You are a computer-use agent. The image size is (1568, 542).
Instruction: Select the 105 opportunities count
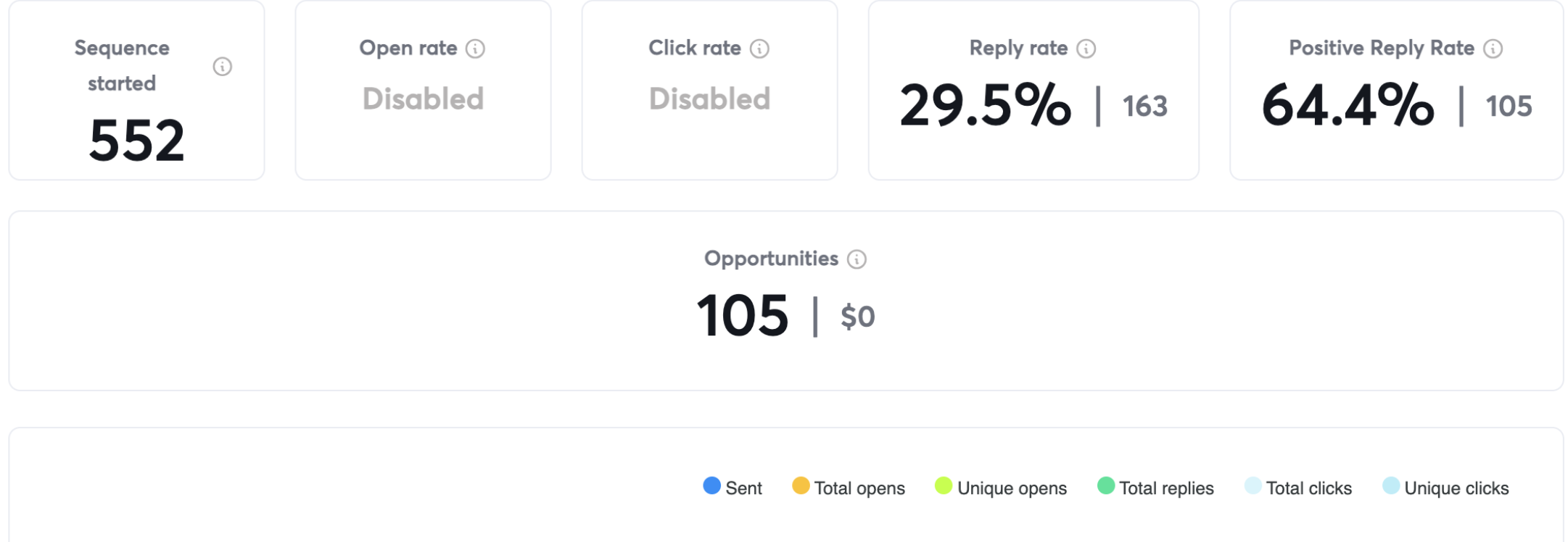tap(743, 316)
